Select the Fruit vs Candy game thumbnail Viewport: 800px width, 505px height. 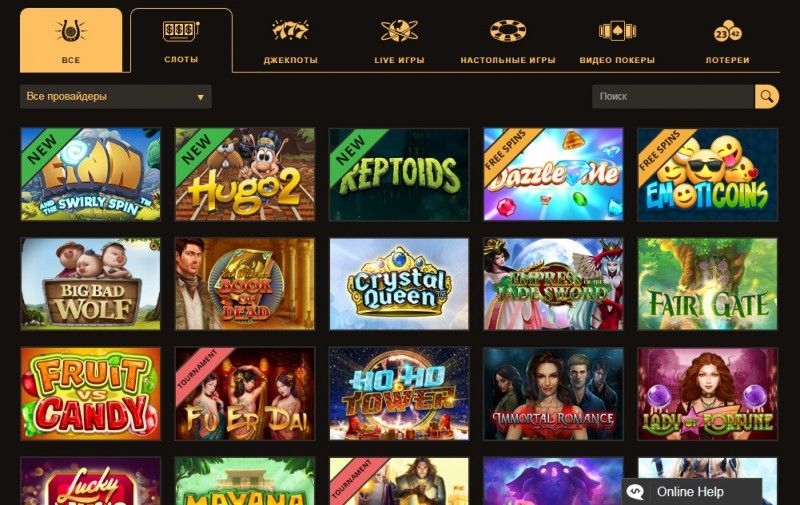tap(90, 394)
